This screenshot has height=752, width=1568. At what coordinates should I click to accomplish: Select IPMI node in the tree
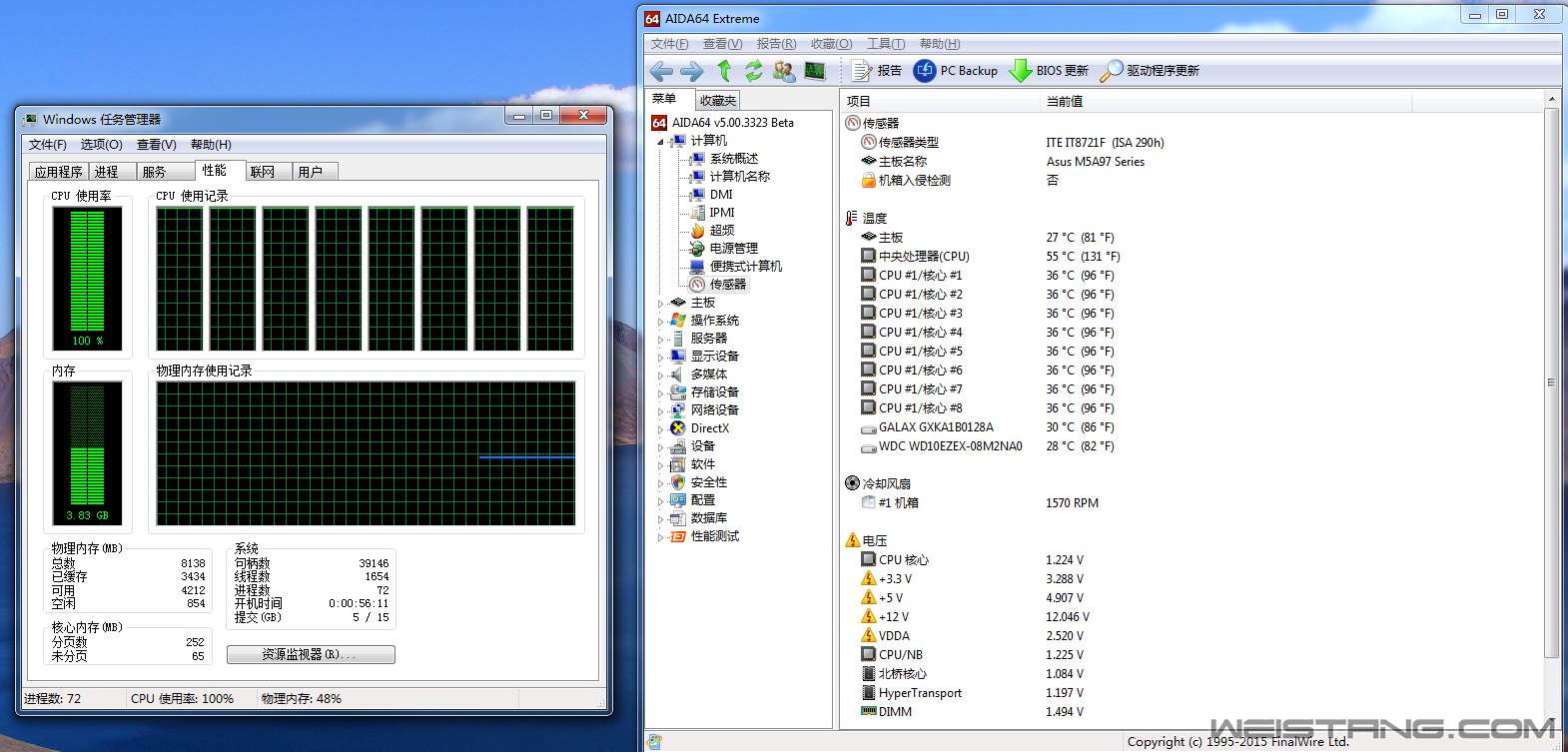tap(722, 213)
